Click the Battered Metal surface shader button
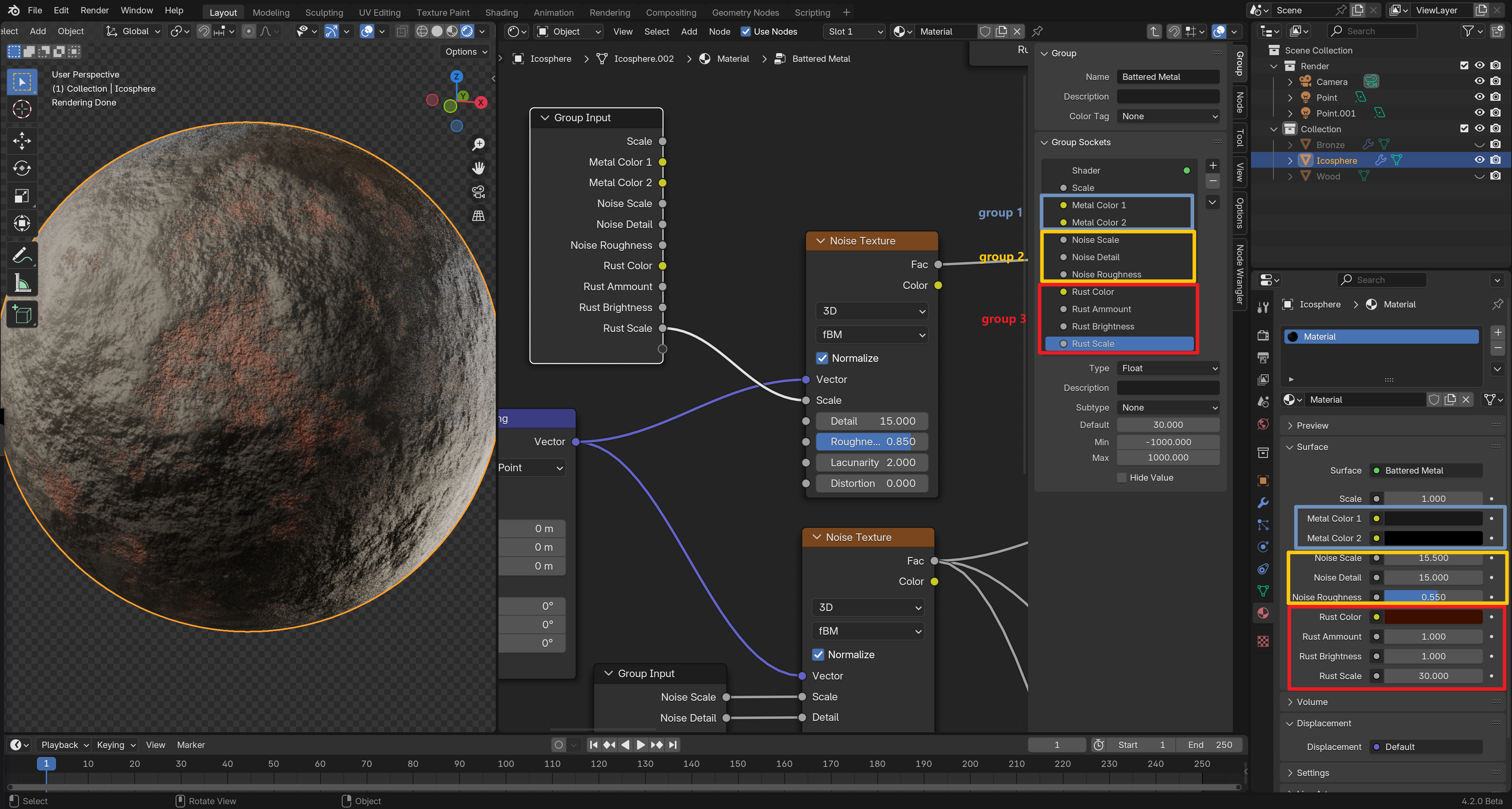 pos(1426,470)
